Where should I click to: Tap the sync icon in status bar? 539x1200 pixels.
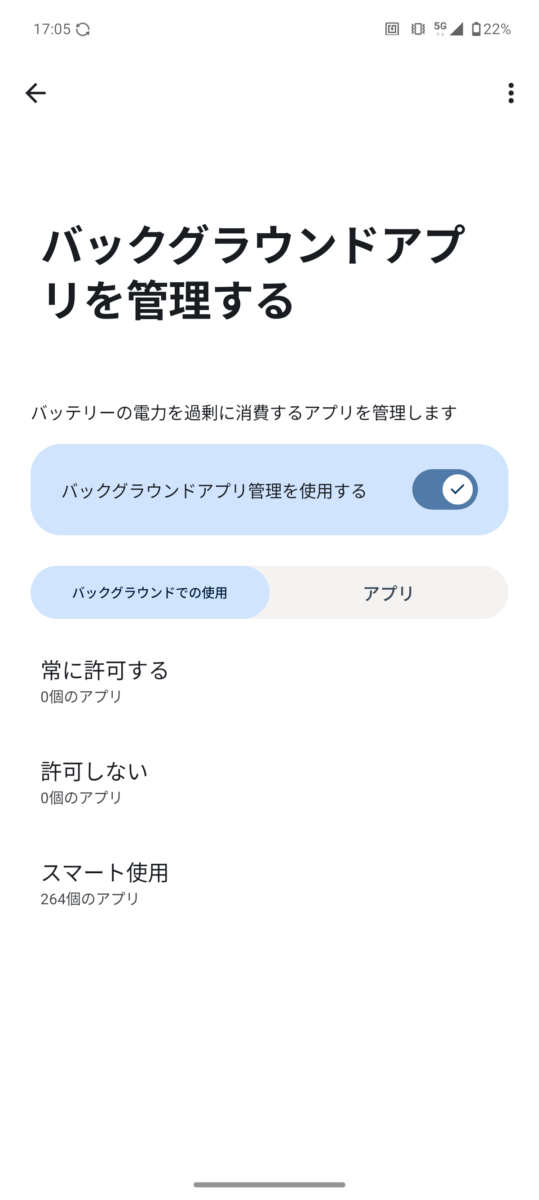pos(83,29)
